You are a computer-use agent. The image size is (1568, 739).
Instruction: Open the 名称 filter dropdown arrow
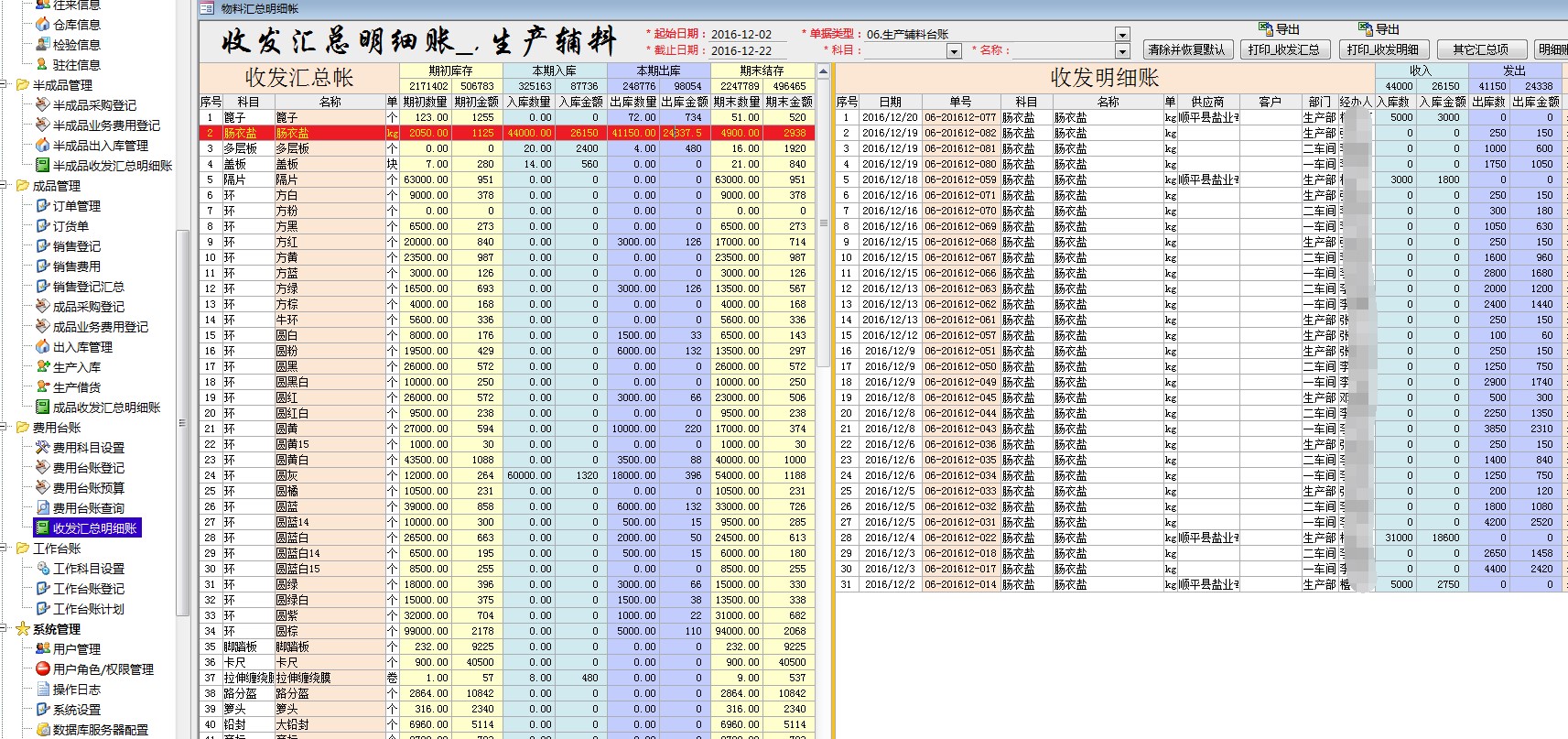click(x=1123, y=51)
